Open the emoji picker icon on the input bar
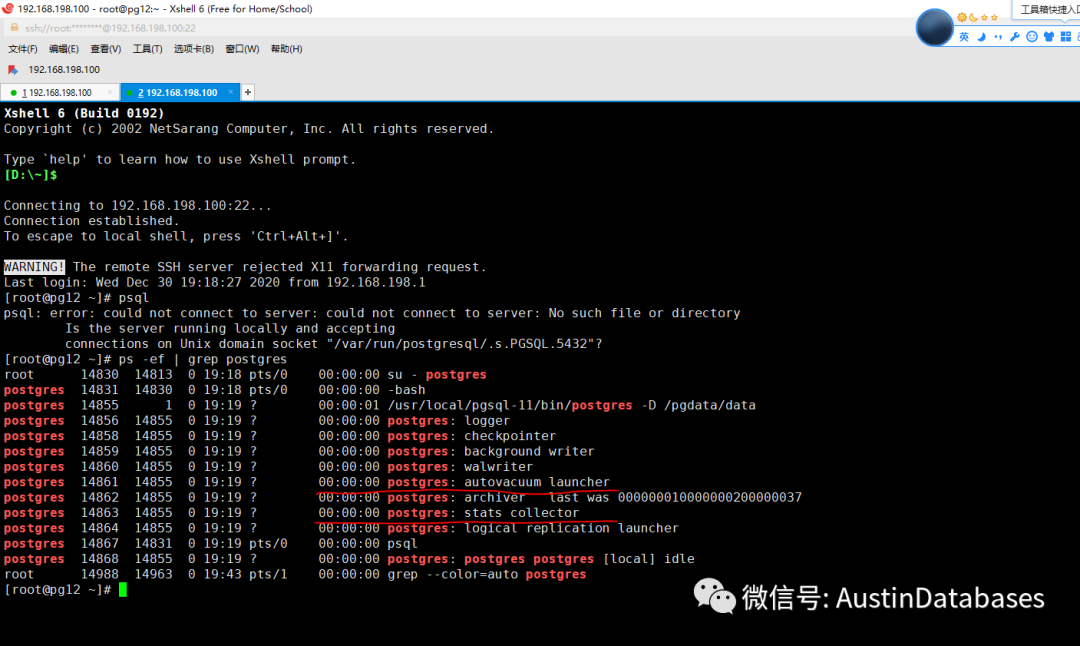 tap(1032, 37)
